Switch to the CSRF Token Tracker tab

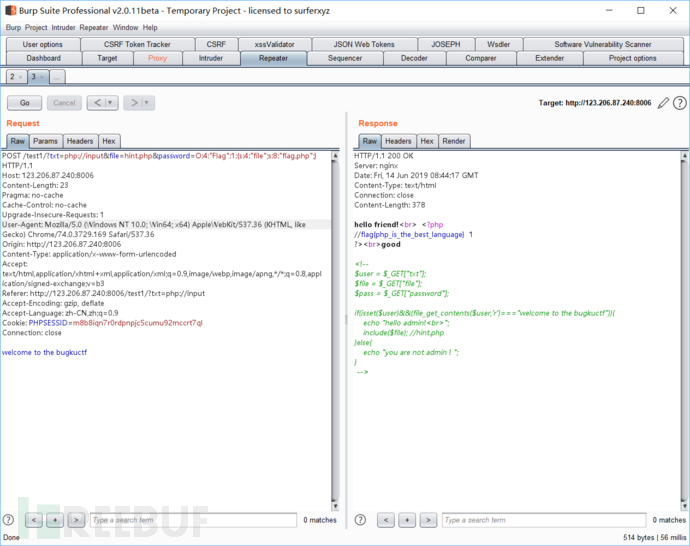pyautogui.click(x=137, y=44)
